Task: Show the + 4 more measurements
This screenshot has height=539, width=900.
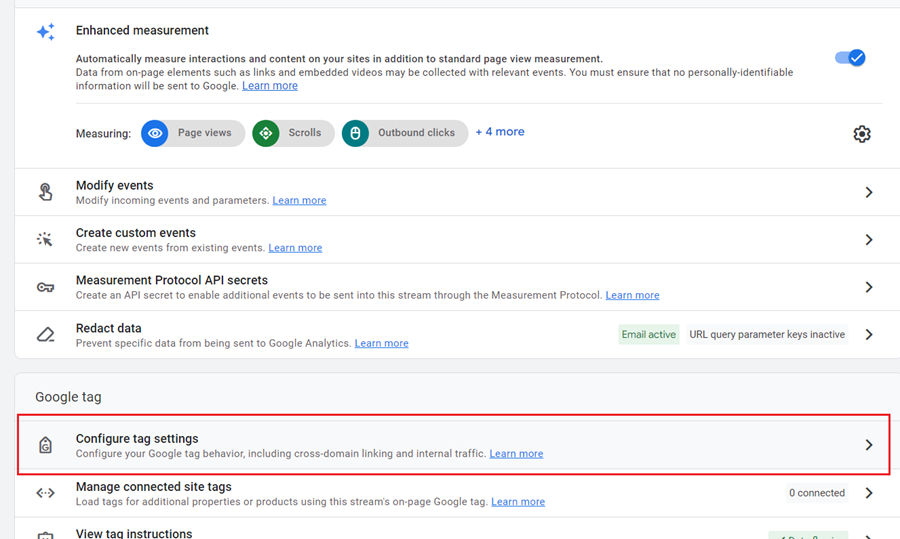Action: pos(500,132)
